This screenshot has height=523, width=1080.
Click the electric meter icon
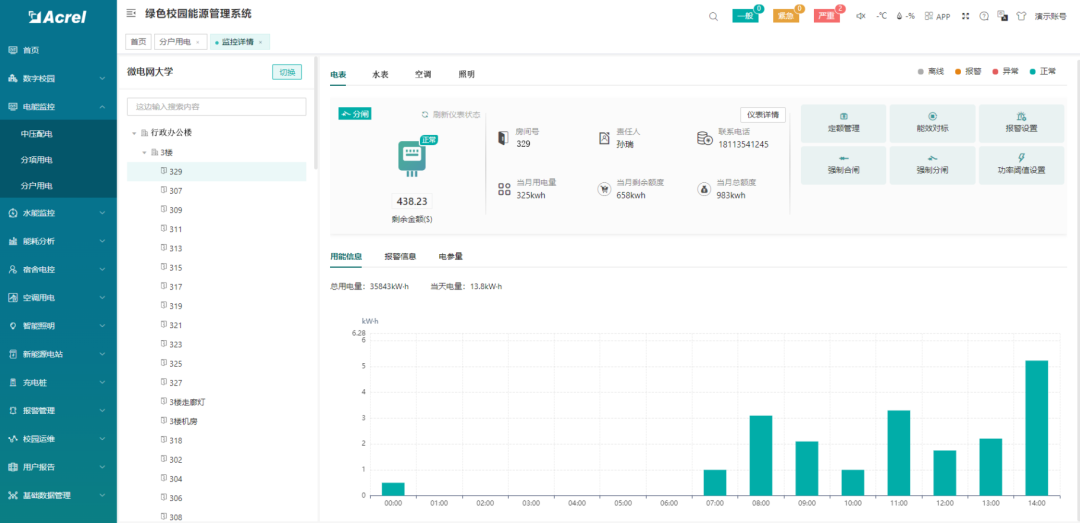[x=412, y=157]
